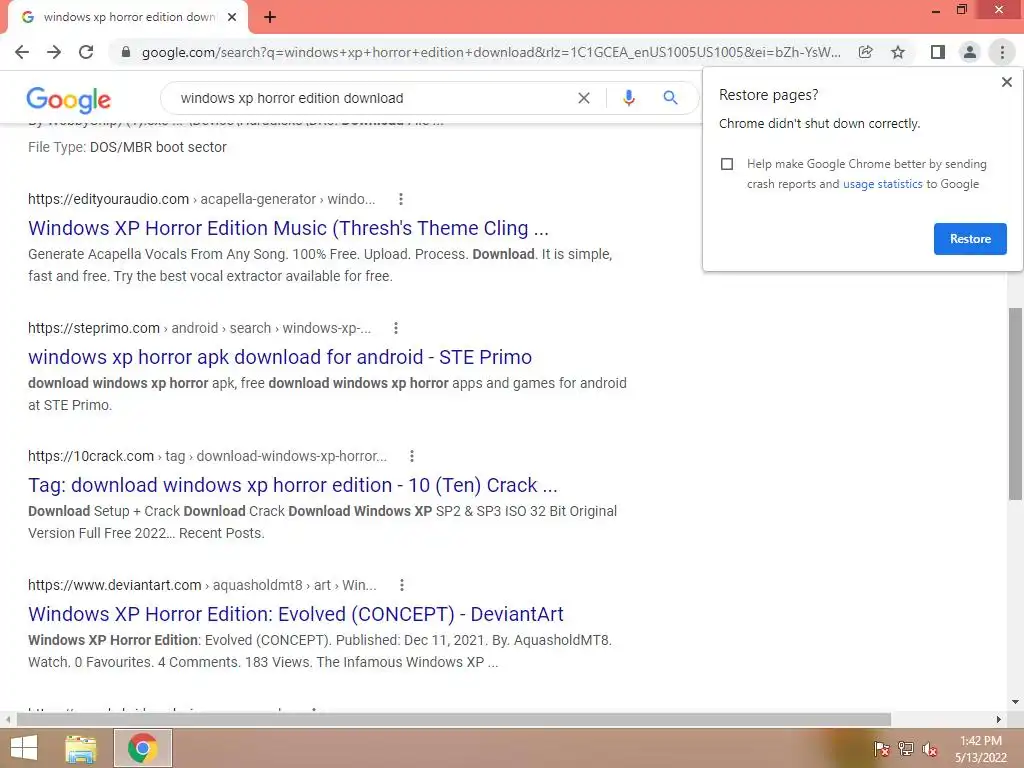The width and height of the screenshot is (1024, 768).
Task: Select the windows xp horror edition tab
Action: point(129,17)
